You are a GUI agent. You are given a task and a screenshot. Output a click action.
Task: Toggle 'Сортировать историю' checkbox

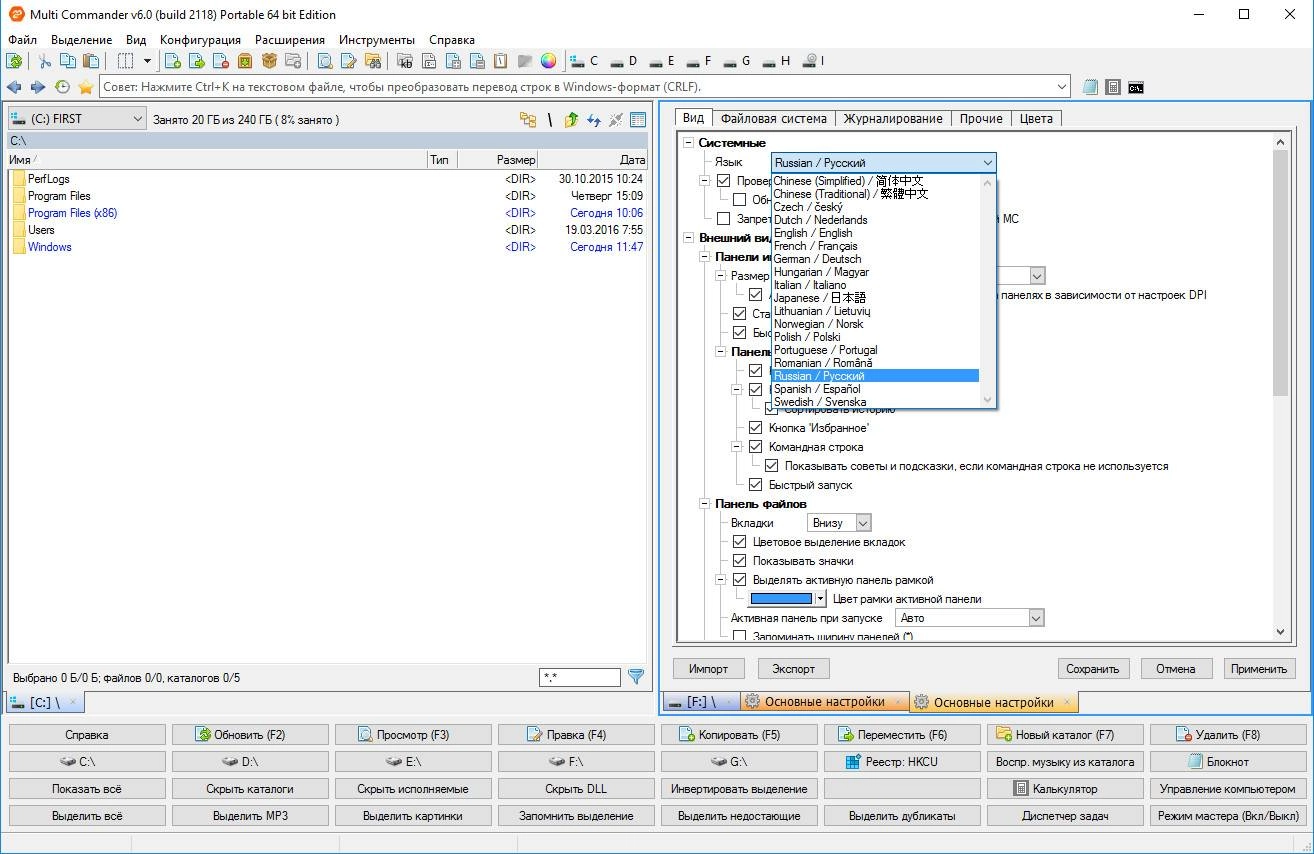(772, 409)
